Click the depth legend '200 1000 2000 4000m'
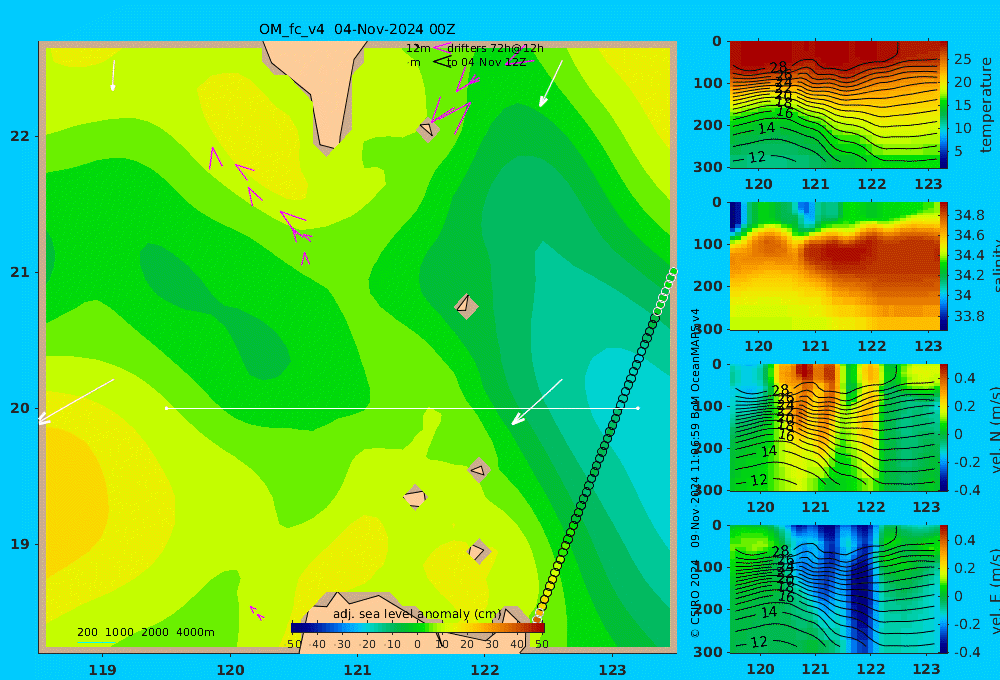The height and width of the screenshot is (680, 1000). tap(145, 632)
